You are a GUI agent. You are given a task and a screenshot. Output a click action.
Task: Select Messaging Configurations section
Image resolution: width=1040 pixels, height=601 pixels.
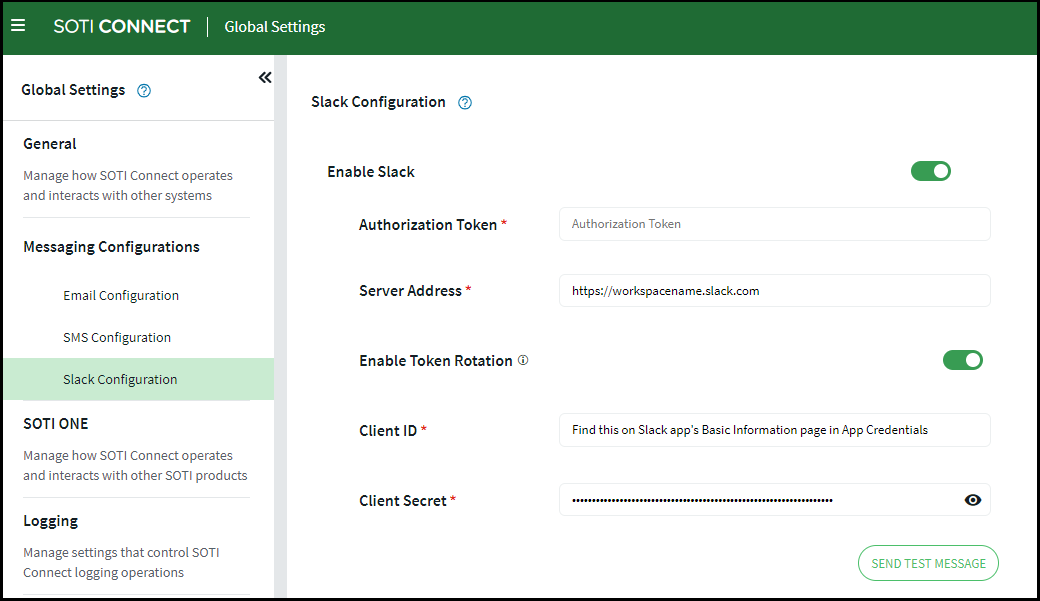click(111, 247)
